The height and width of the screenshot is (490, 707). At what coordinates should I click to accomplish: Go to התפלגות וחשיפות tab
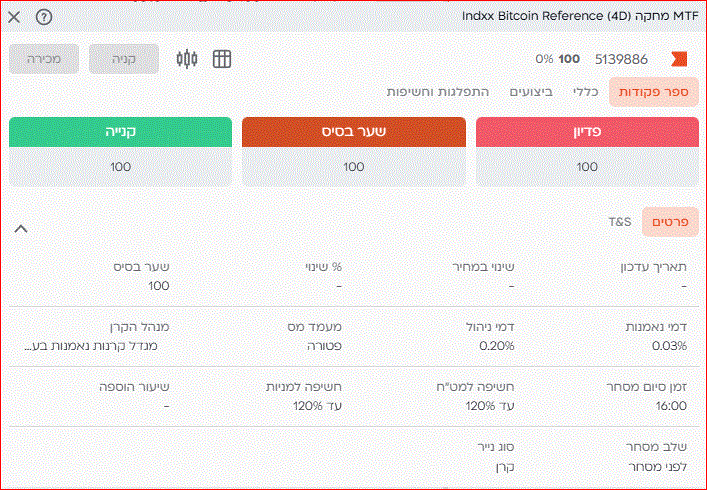(x=438, y=92)
